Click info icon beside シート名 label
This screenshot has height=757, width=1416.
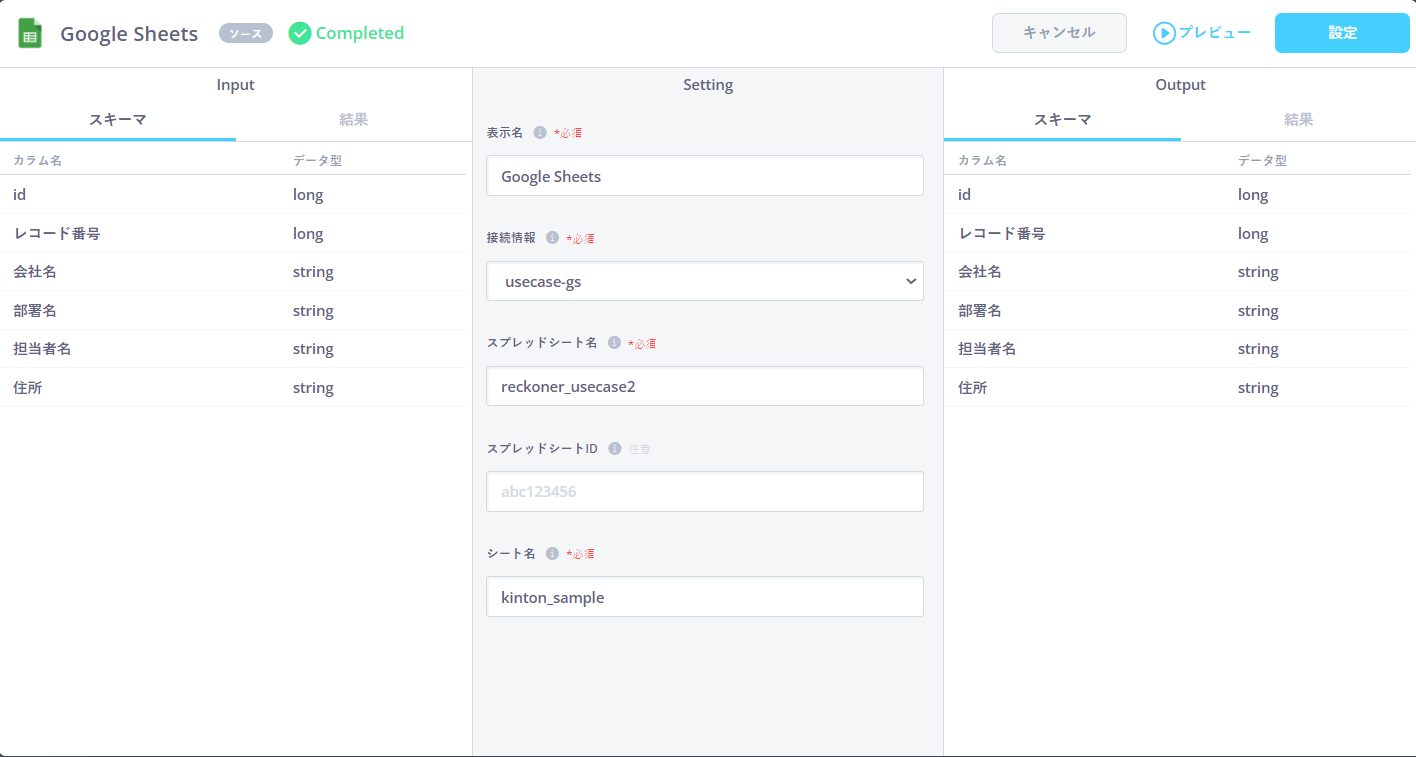click(552, 553)
